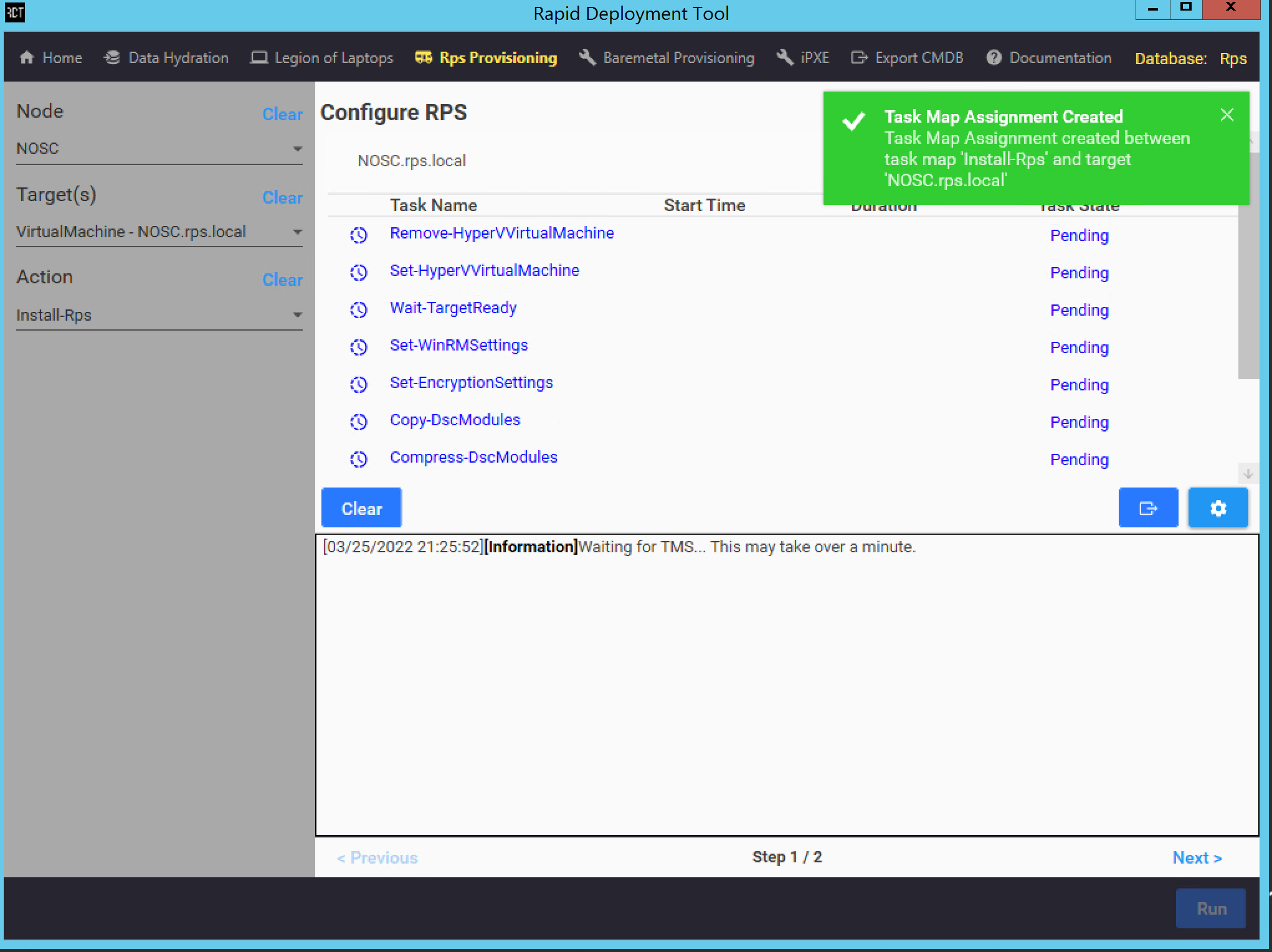Click Pending state of Wait-TargetReady
The width and height of the screenshot is (1272, 952).
(x=1080, y=310)
